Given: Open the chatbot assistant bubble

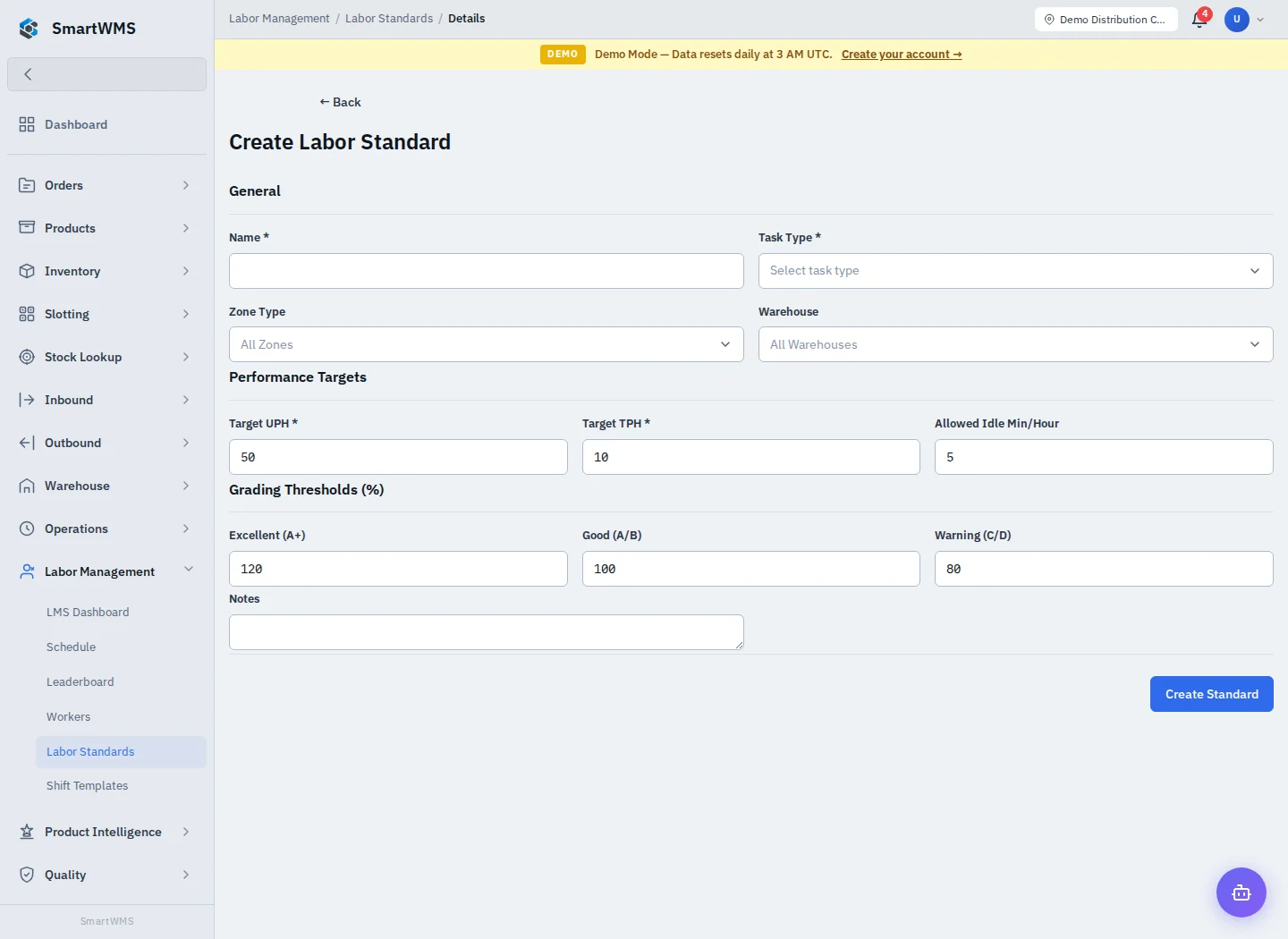Looking at the screenshot, I should point(1241,892).
